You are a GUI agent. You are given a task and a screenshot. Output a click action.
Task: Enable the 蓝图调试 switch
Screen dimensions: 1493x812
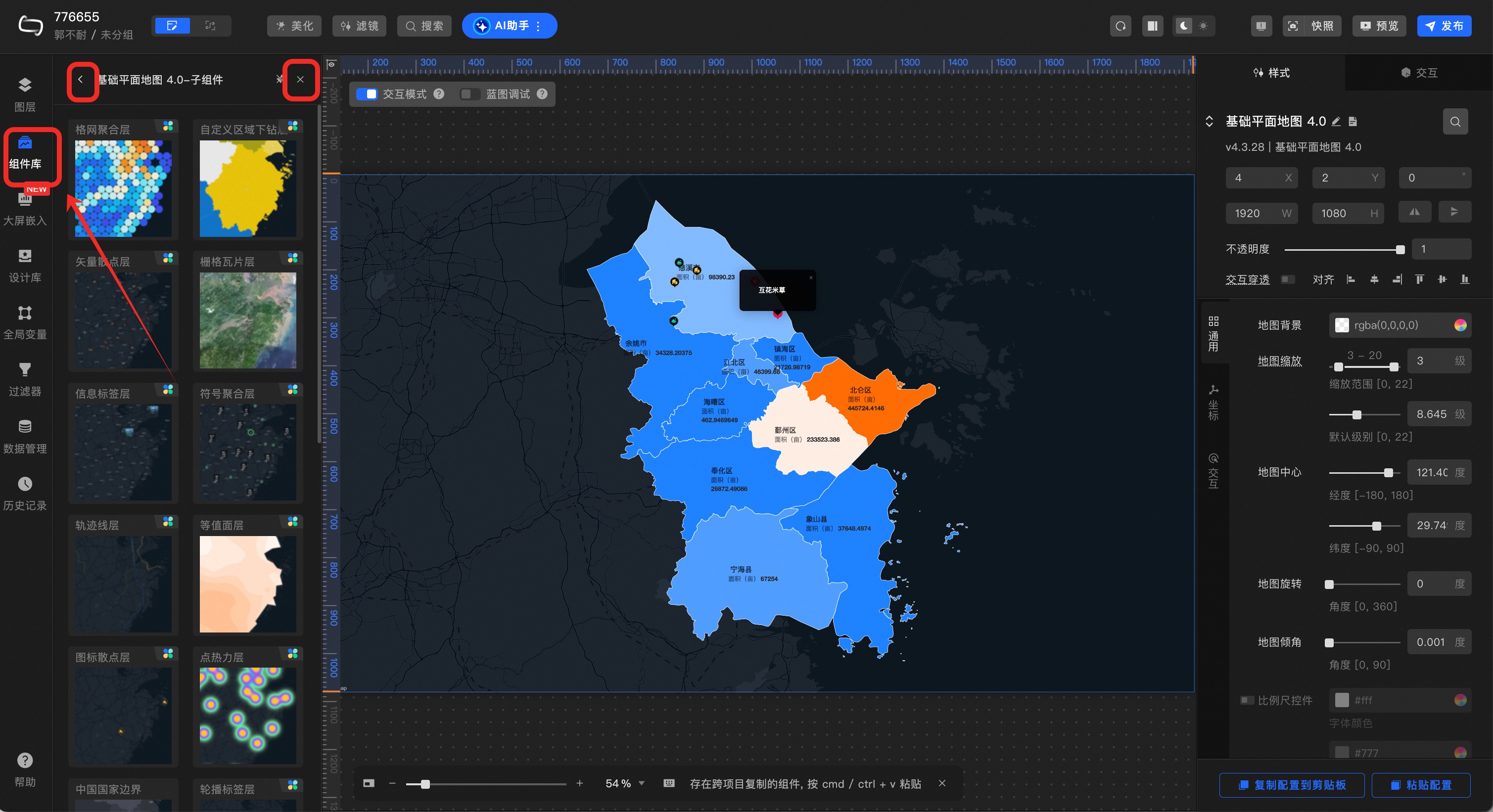[x=469, y=94]
